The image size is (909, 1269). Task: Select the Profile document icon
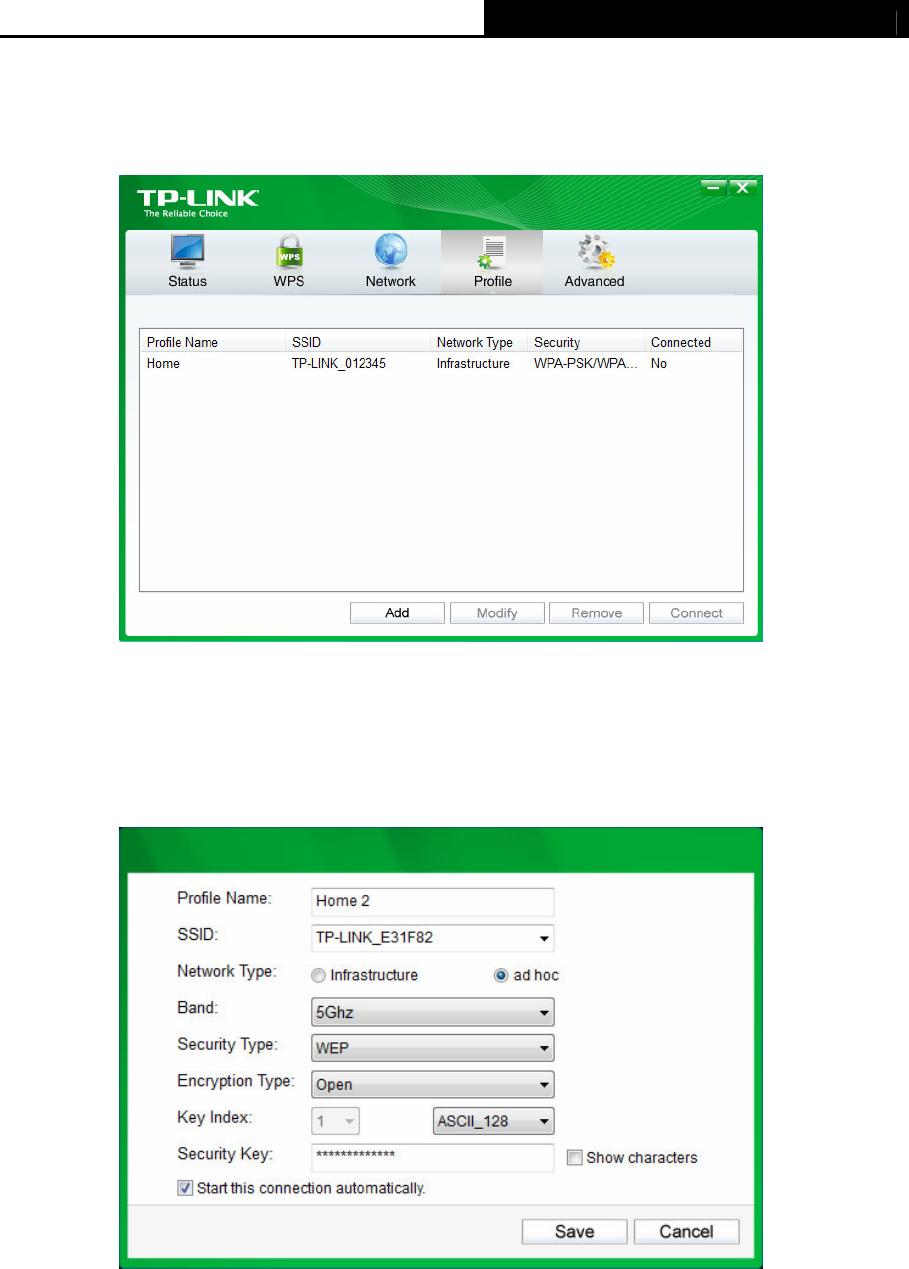491,253
